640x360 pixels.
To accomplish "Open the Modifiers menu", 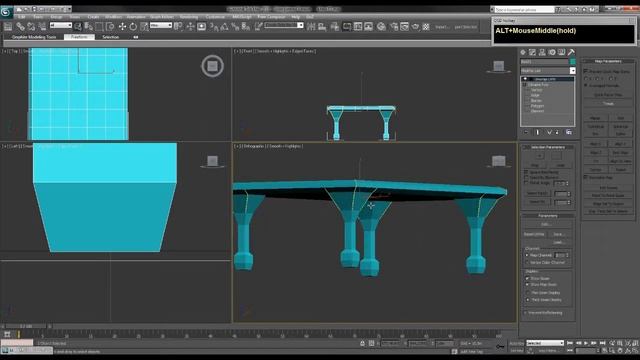I will point(113,17).
